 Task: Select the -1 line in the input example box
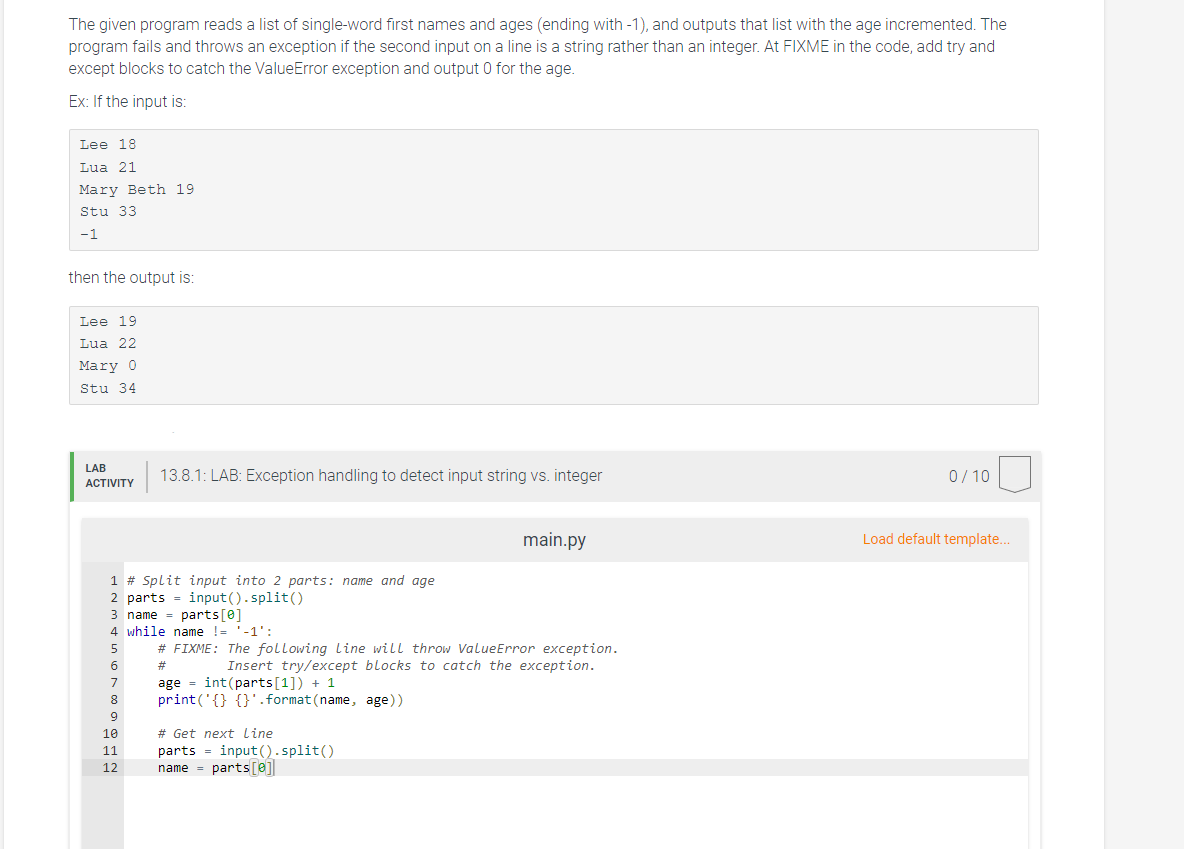point(88,233)
